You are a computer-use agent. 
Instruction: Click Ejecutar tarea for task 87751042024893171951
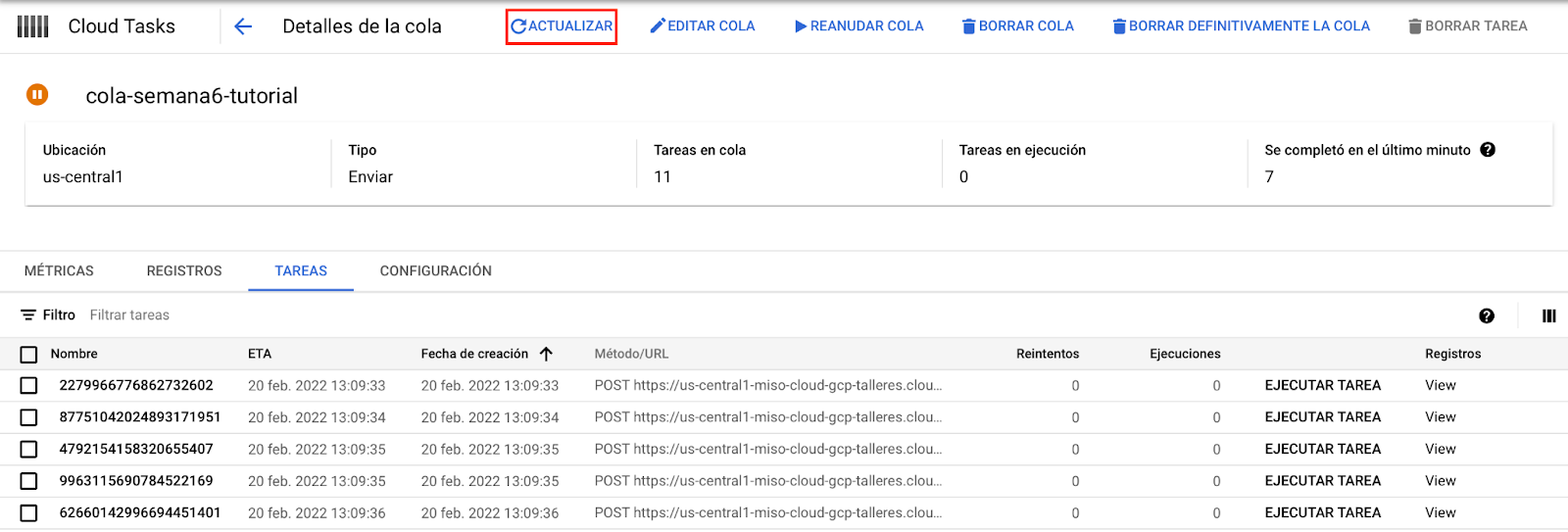tap(1322, 417)
